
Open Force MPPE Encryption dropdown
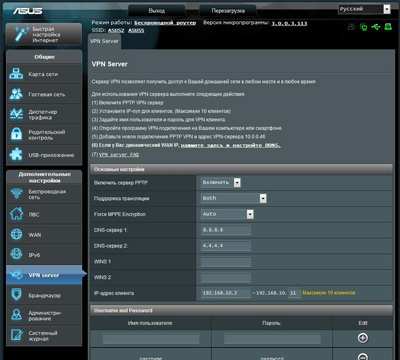[227, 214]
